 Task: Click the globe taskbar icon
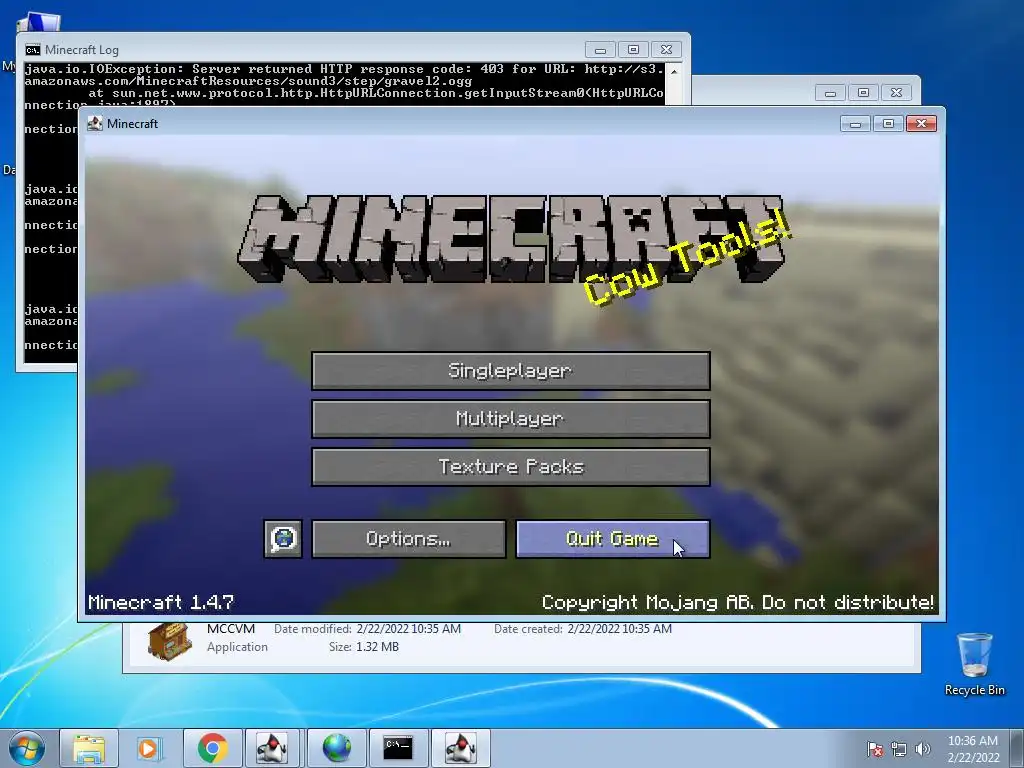336,748
